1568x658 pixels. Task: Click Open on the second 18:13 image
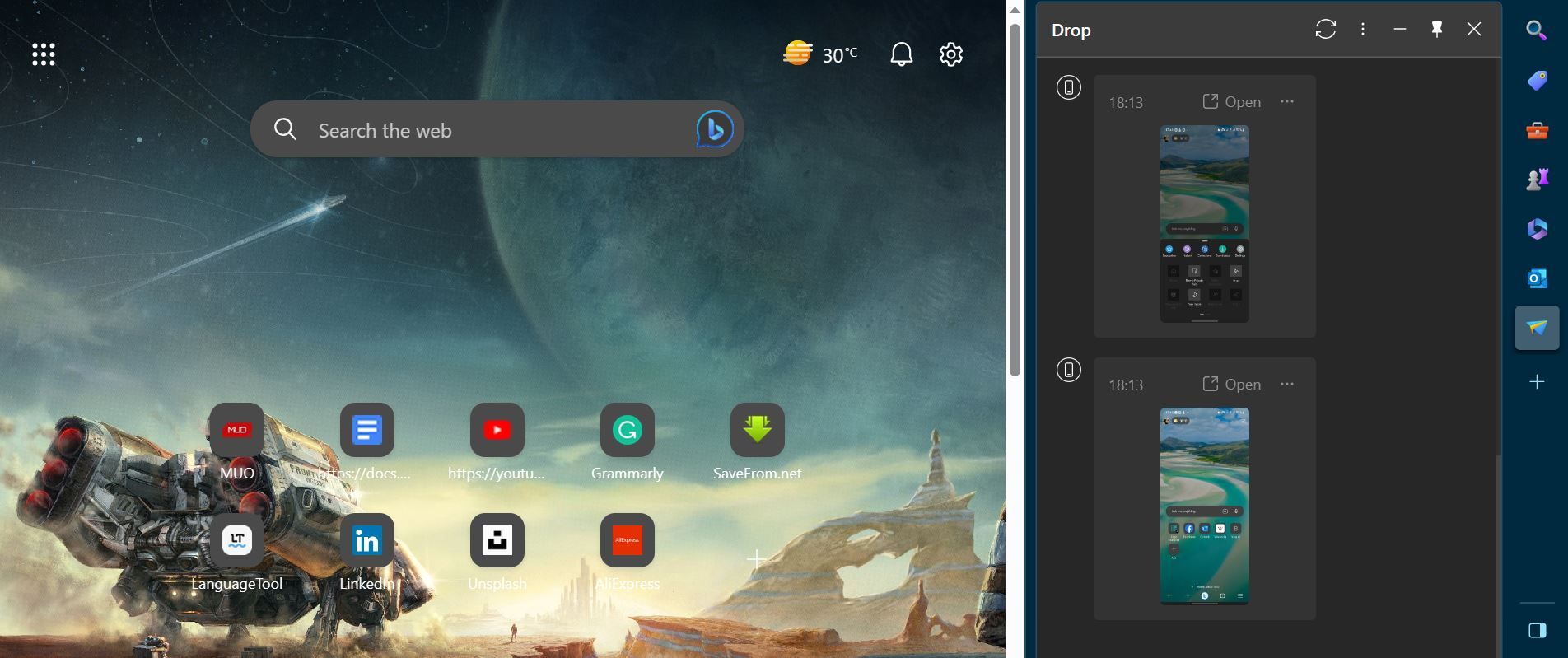(x=1232, y=385)
